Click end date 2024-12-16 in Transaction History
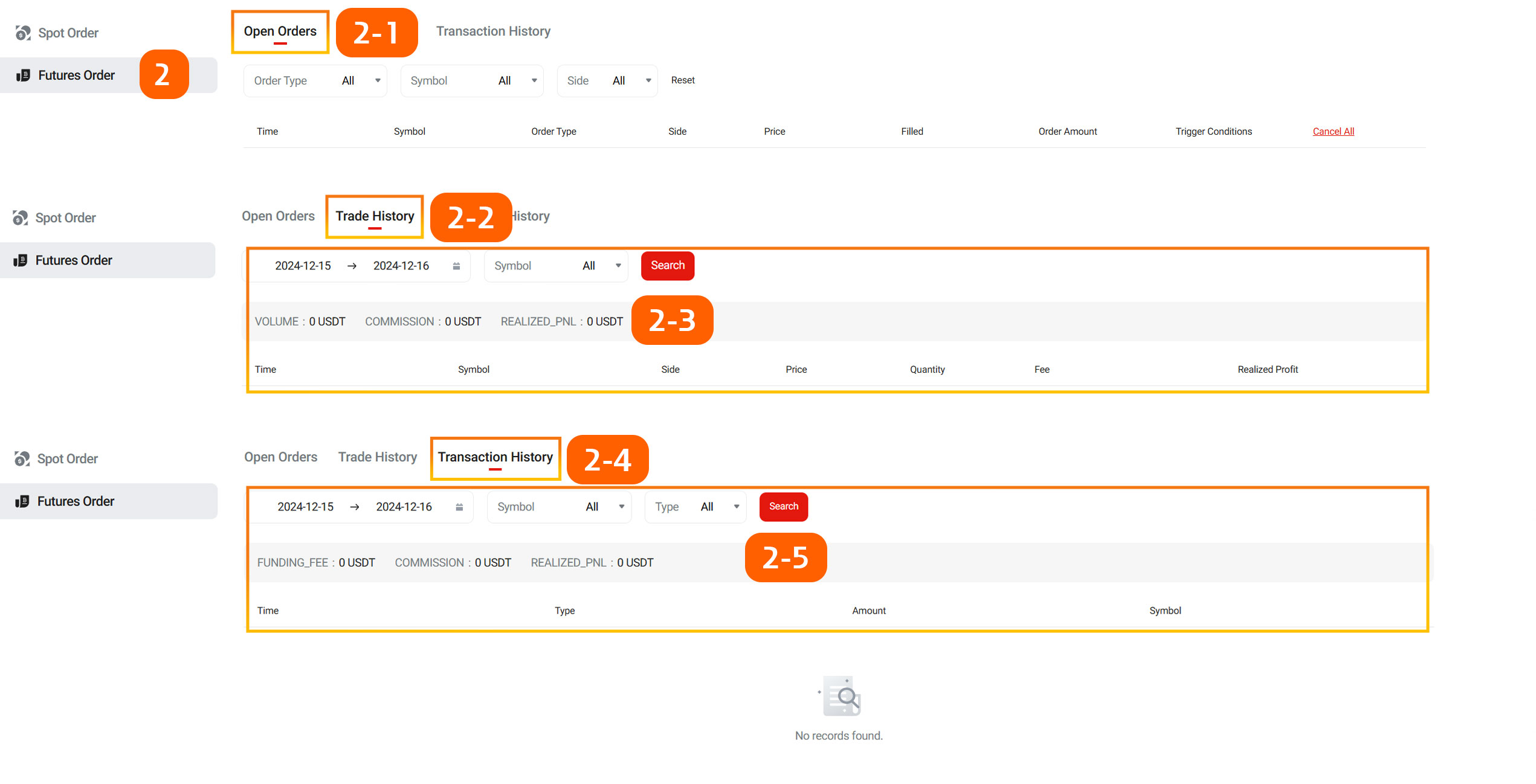The image size is (1536, 784). click(x=404, y=507)
